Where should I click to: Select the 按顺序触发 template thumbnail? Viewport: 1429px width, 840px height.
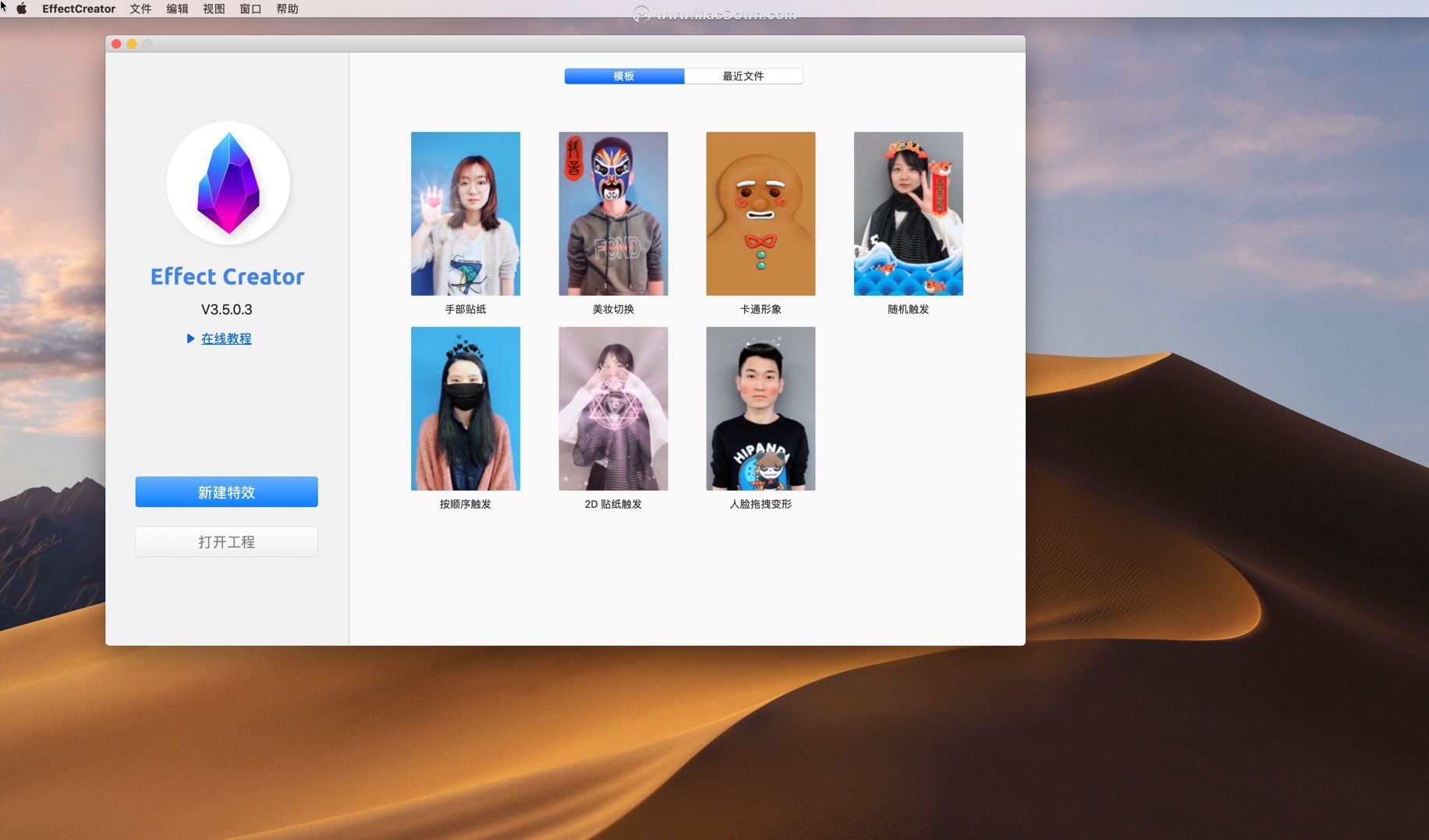click(x=466, y=409)
